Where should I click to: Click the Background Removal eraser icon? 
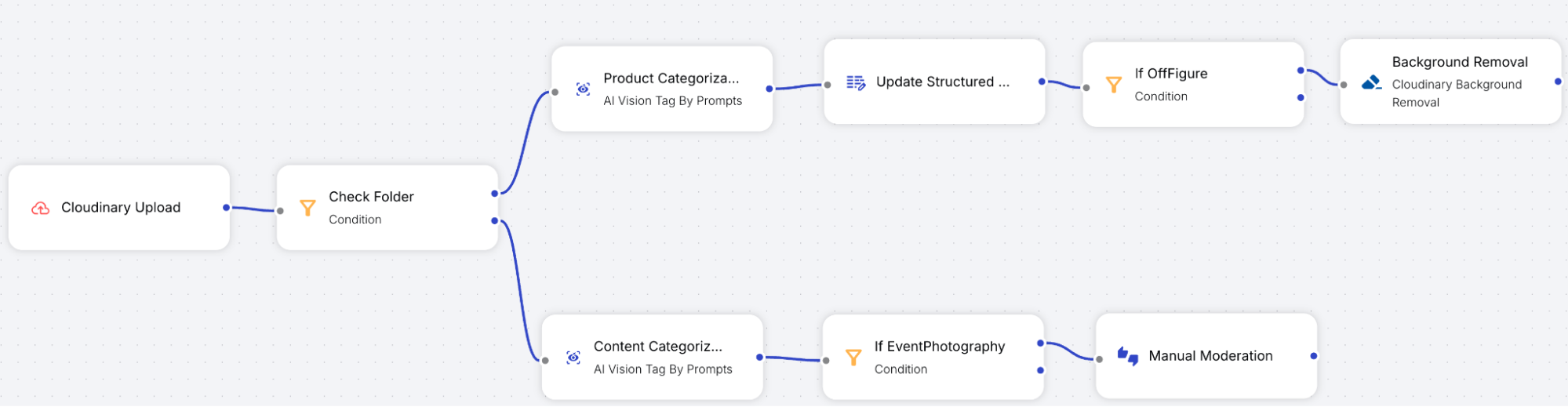(x=1371, y=82)
